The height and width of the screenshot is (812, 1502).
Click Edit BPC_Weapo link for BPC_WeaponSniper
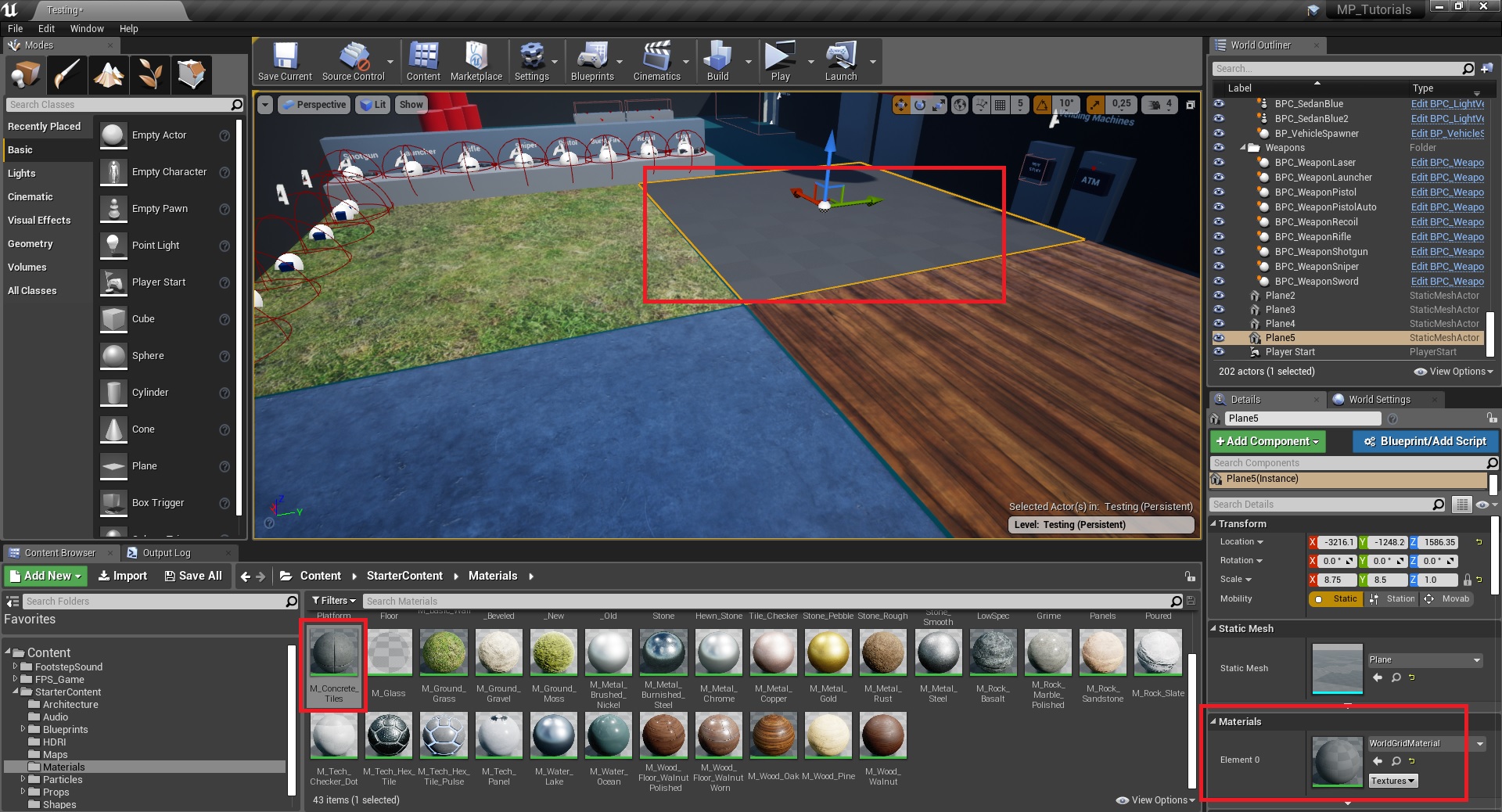click(x=1446, y=267)
